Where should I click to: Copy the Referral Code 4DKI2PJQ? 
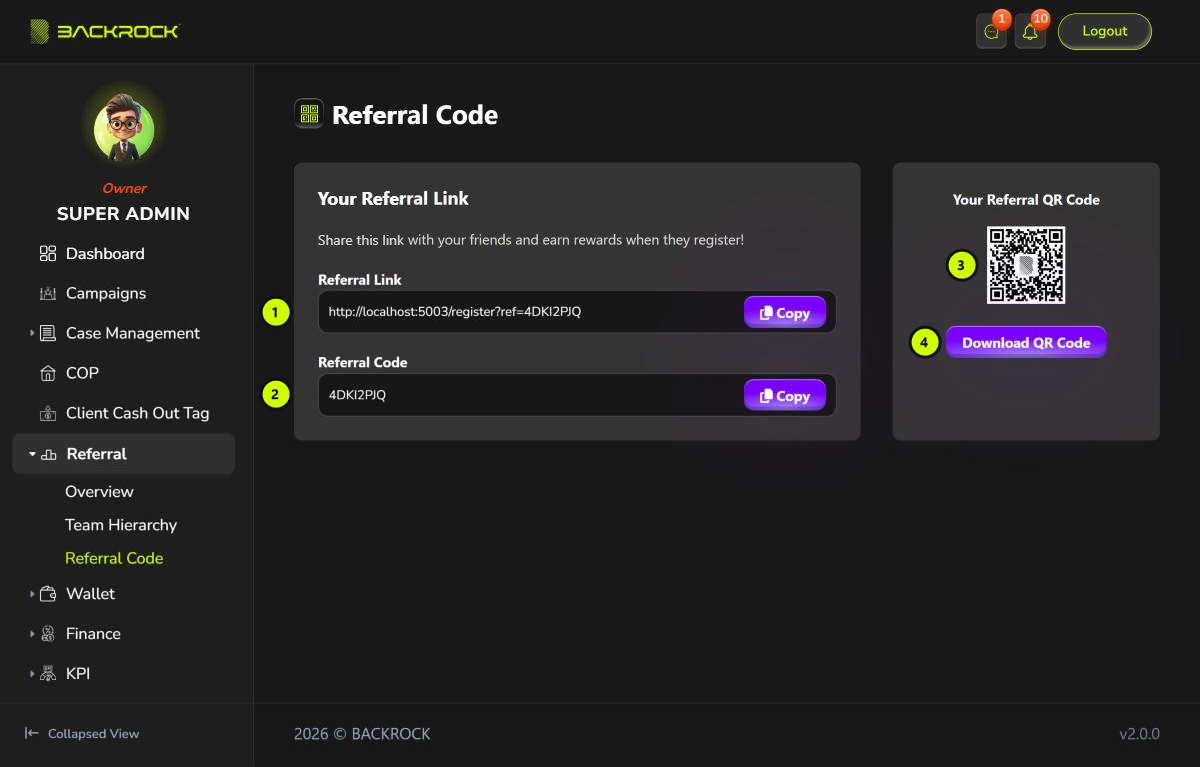[x=785, y=395]
